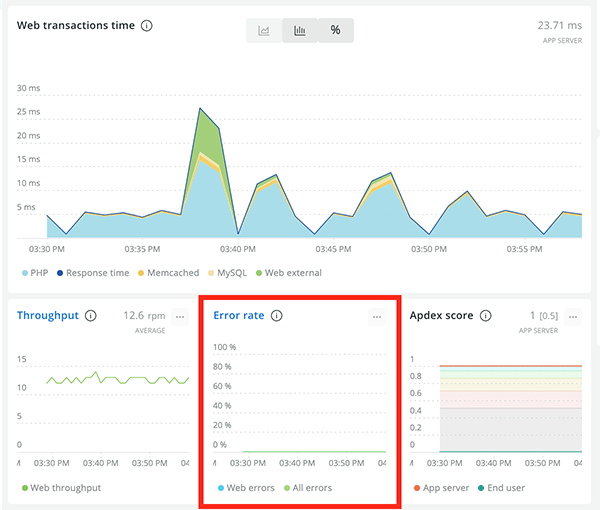Click the Web transactions time heading

76,26
